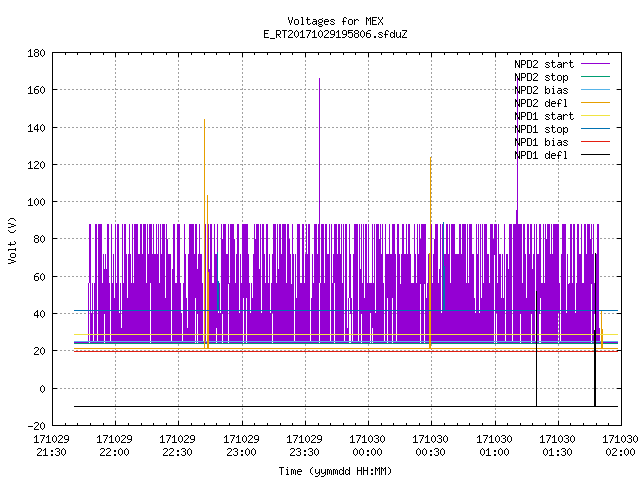Click the black NPD1 defl legend line

(x=595, y=155)
